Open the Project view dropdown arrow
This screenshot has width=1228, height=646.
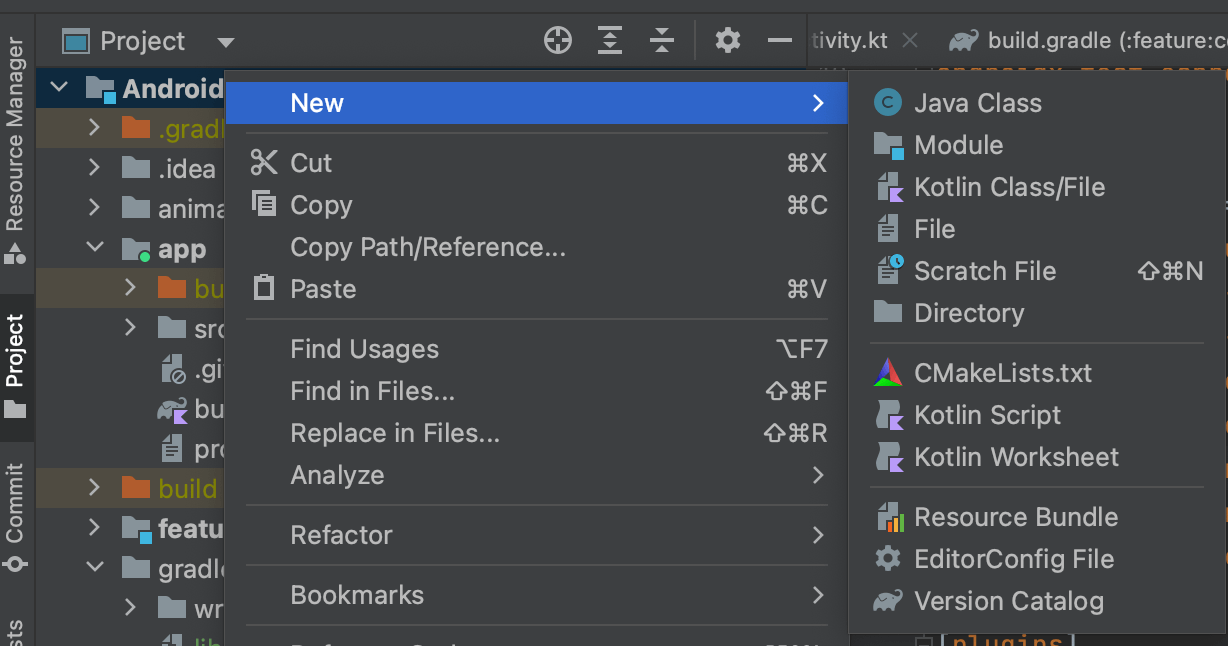(x=226, y=42)
